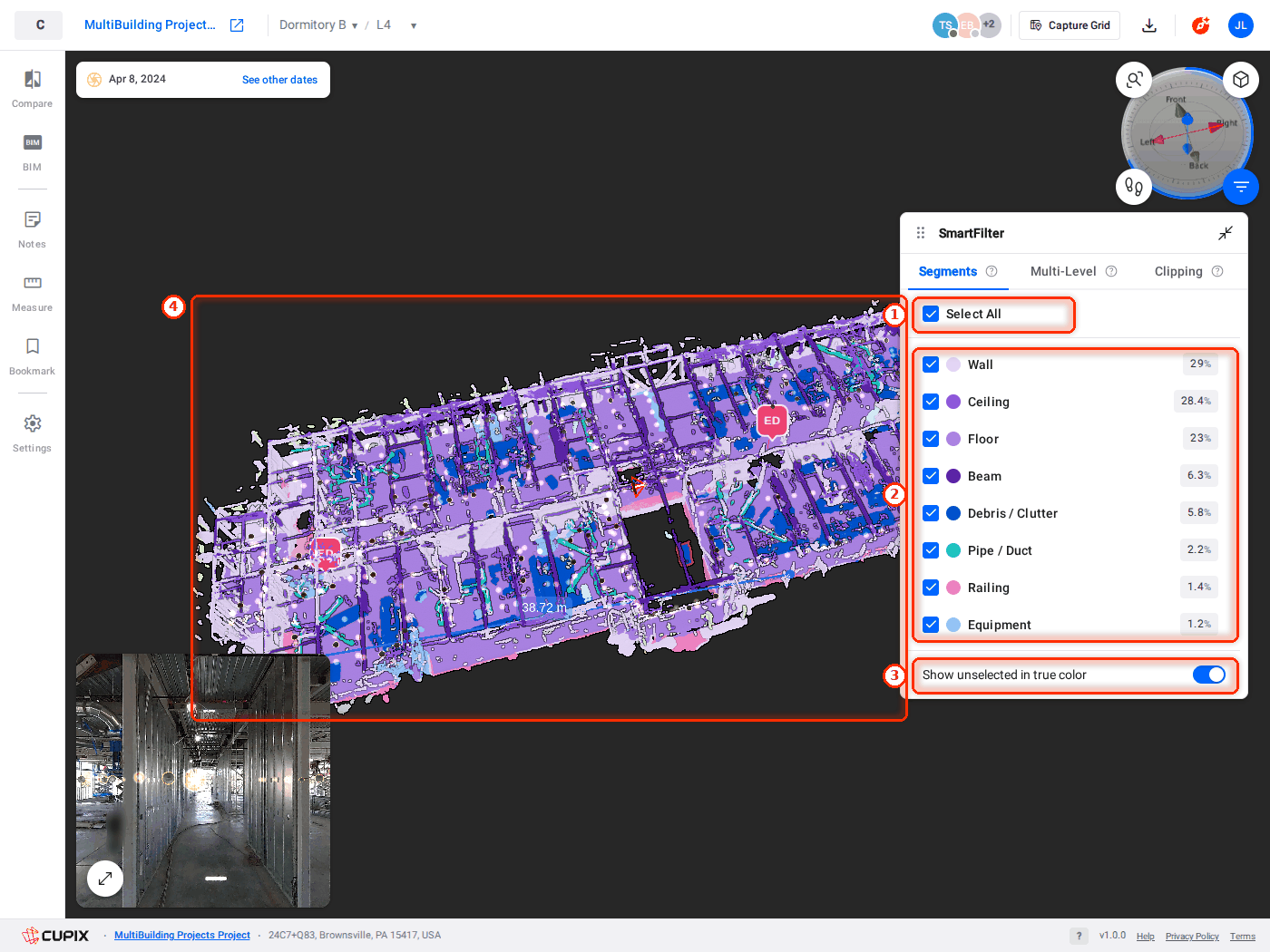The height and width of the screenshot is (952, 1270).
Task: Expand the +2 additional collaborators badge
Action: (x=989, y=24)
